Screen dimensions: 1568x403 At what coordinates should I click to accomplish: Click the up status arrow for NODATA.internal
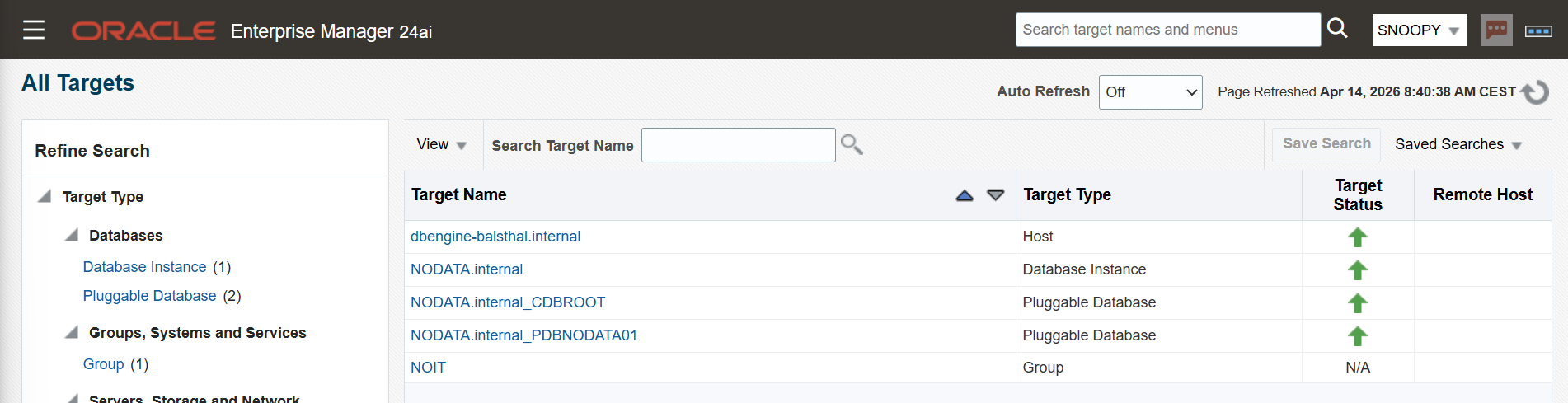1358,270
